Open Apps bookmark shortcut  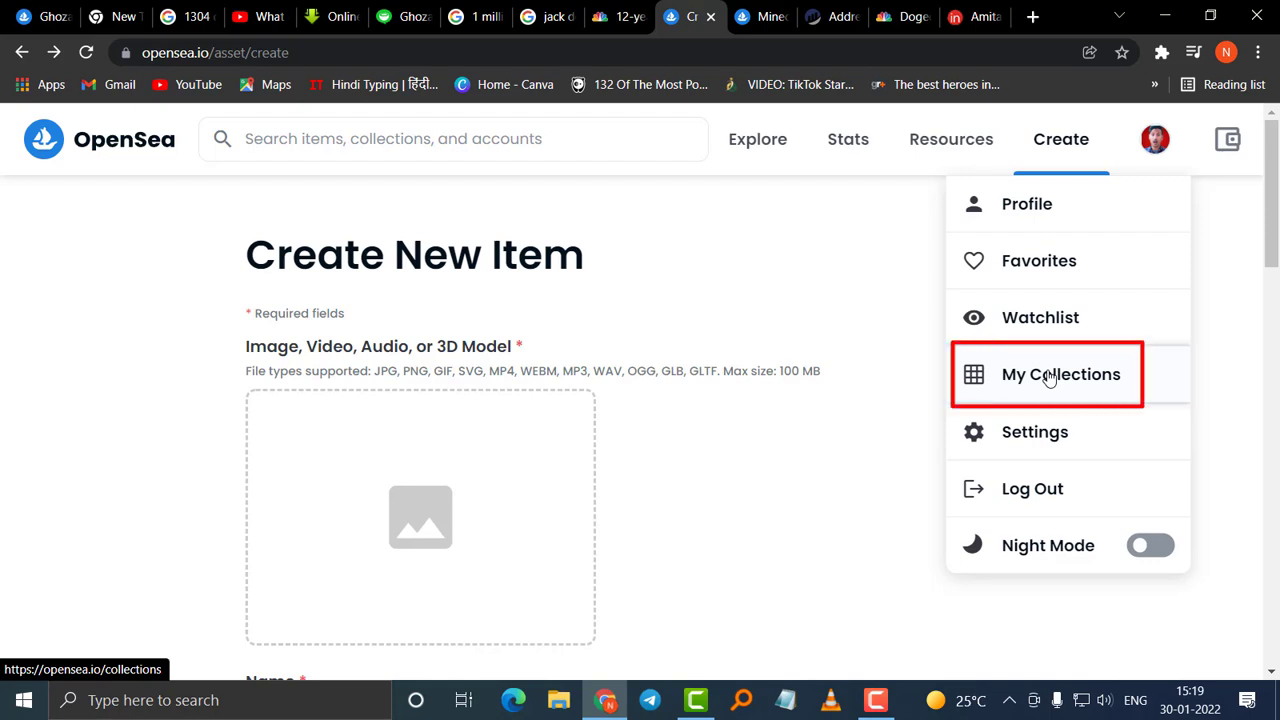click(40, 84)
